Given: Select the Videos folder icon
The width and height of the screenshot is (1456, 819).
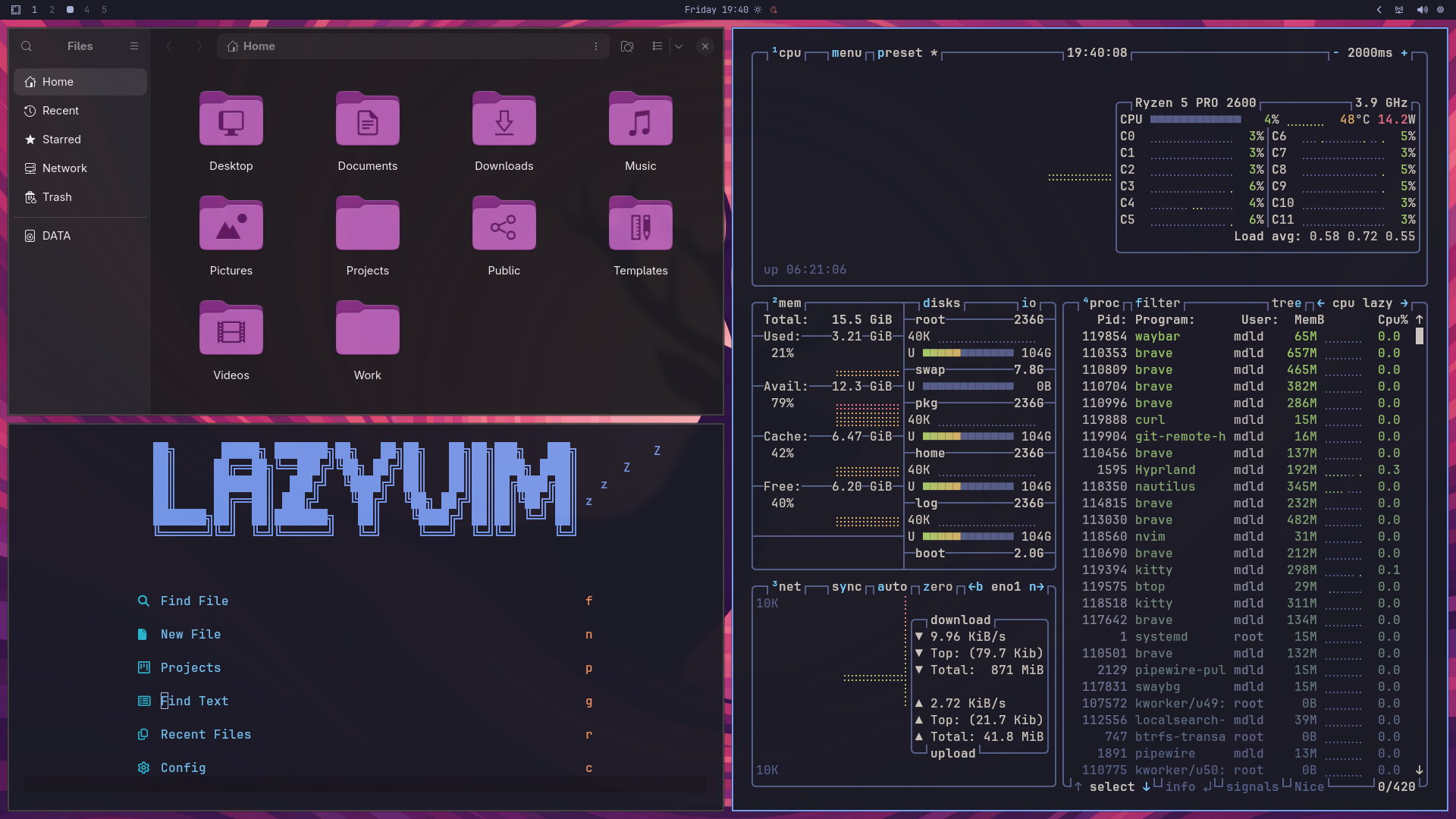Looking at the screenshot, I should (231, 328).
